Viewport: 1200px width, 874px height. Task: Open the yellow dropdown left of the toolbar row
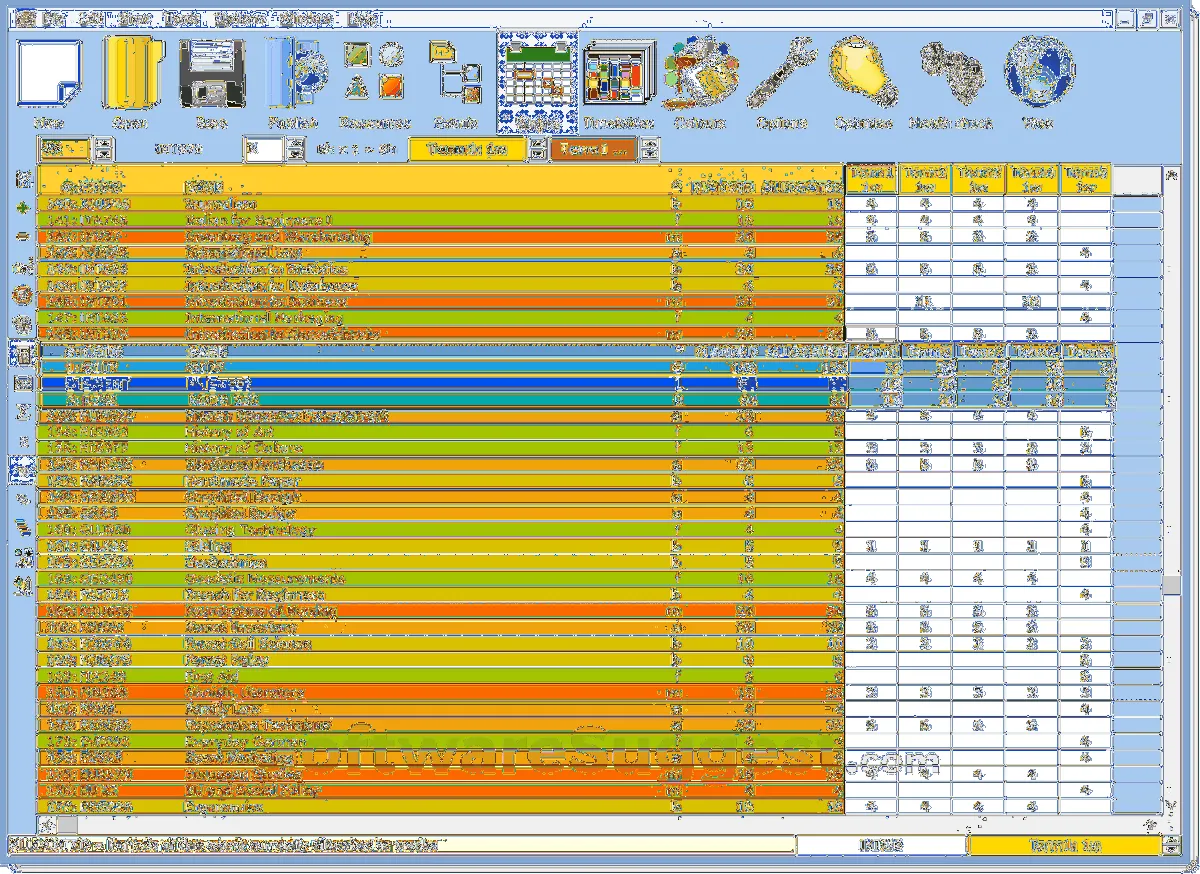64,149
